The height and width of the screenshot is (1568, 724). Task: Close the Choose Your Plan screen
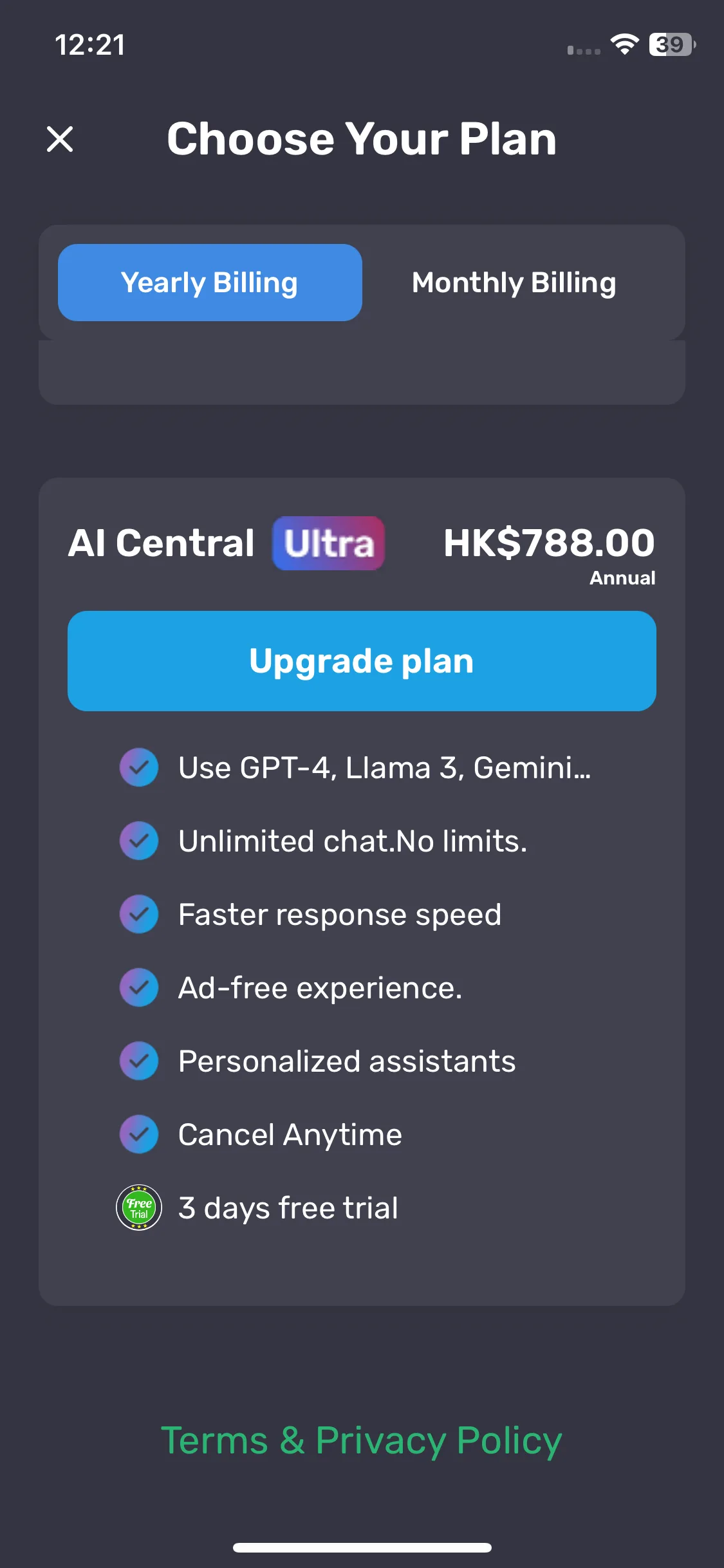pyautogui.click(x=60, y=139)
